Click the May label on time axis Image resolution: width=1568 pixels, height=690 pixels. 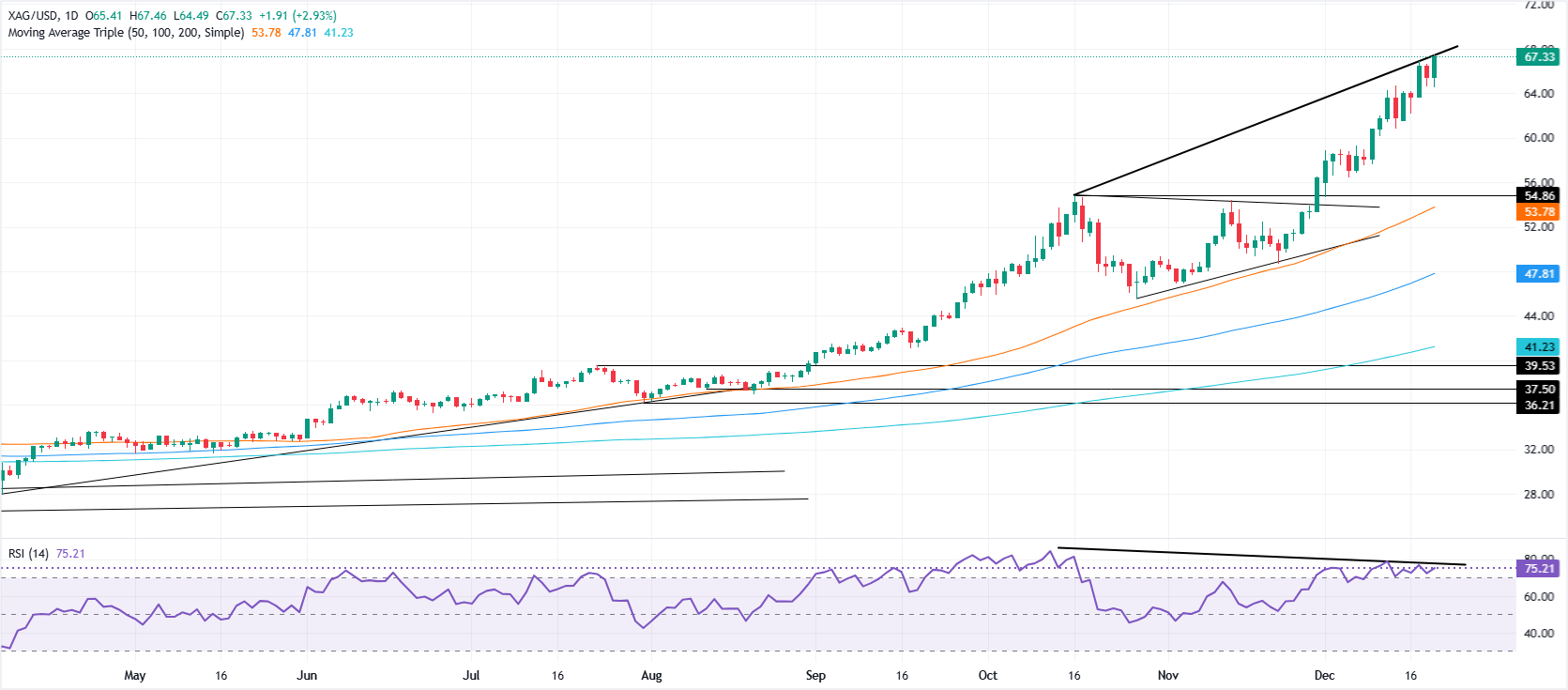click(x=135, y=676)
